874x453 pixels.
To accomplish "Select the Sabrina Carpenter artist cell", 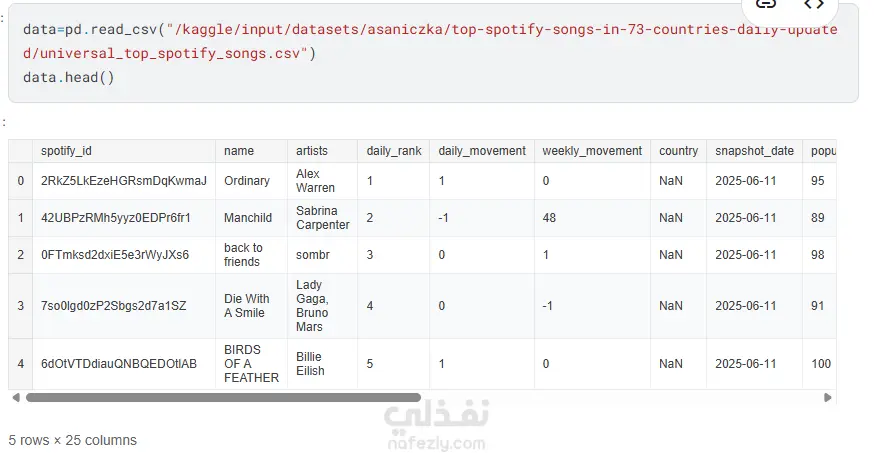I will (322, 218).
